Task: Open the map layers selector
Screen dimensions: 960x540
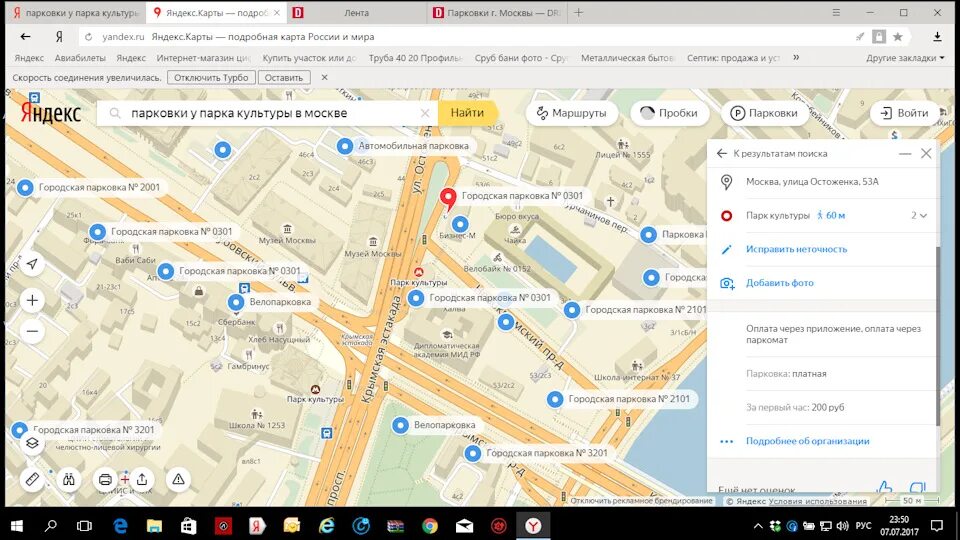Action: [x=32, y=443]
